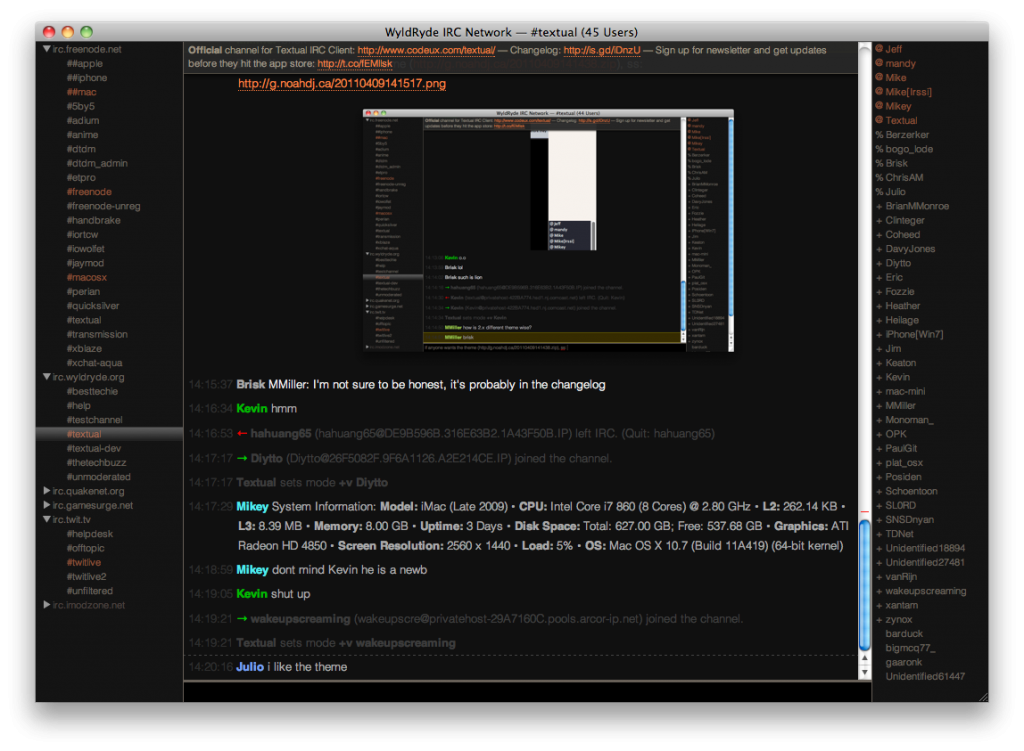Select the #handbrake channel
1024x751 pixels.
pos(93,220)
